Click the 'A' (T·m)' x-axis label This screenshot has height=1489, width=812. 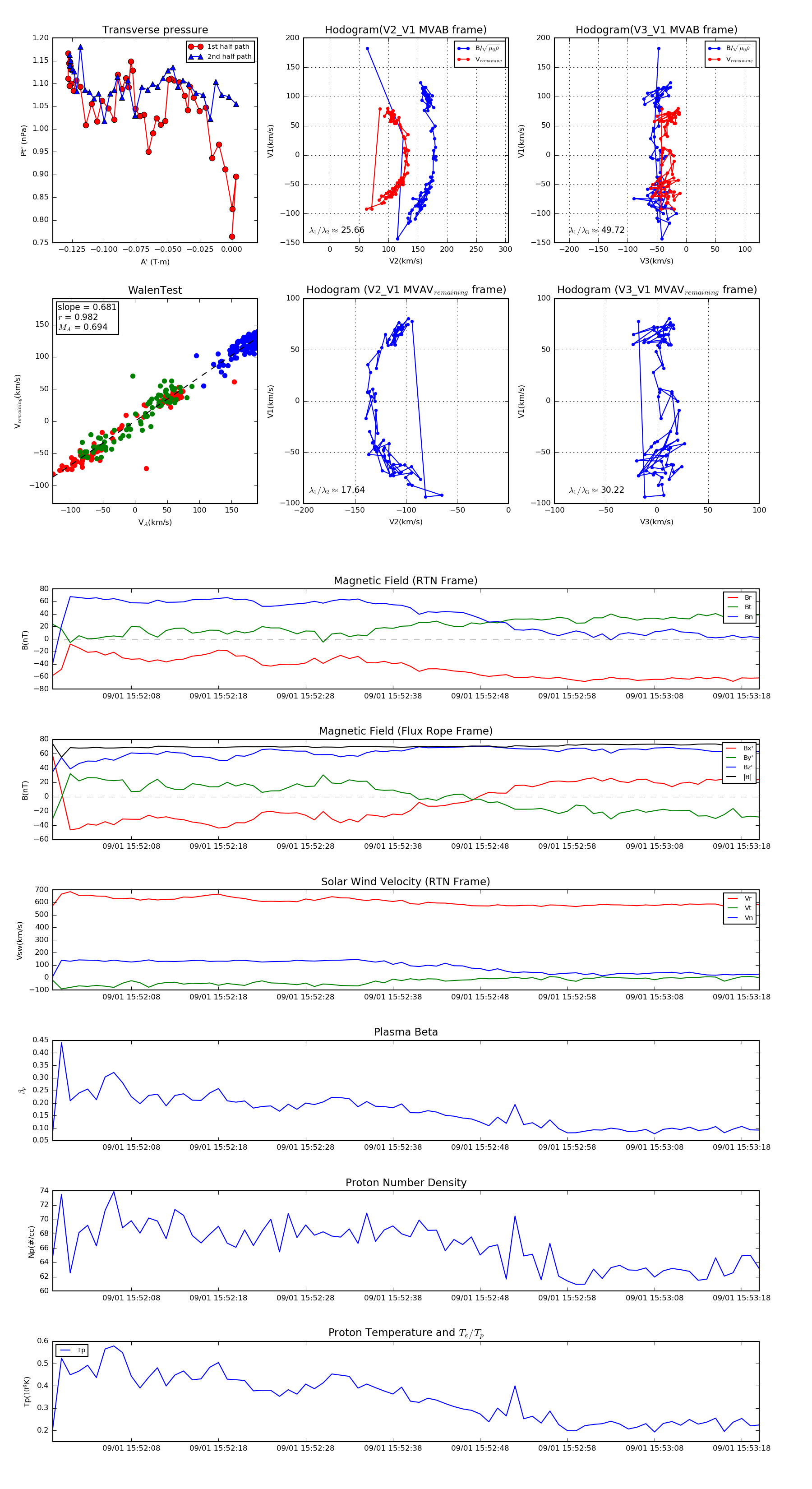coord(155,262)
